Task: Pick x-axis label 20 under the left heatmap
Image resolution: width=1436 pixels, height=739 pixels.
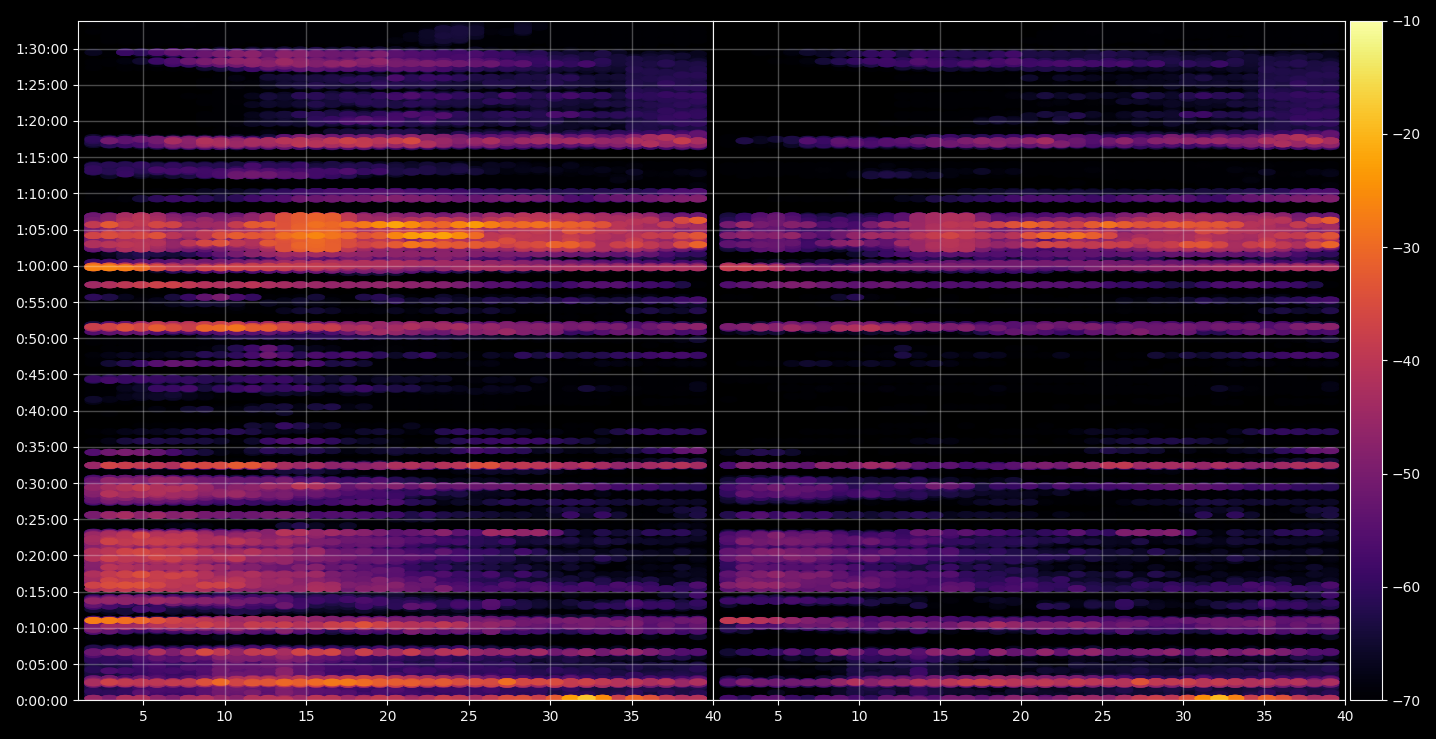Action: 387,717
